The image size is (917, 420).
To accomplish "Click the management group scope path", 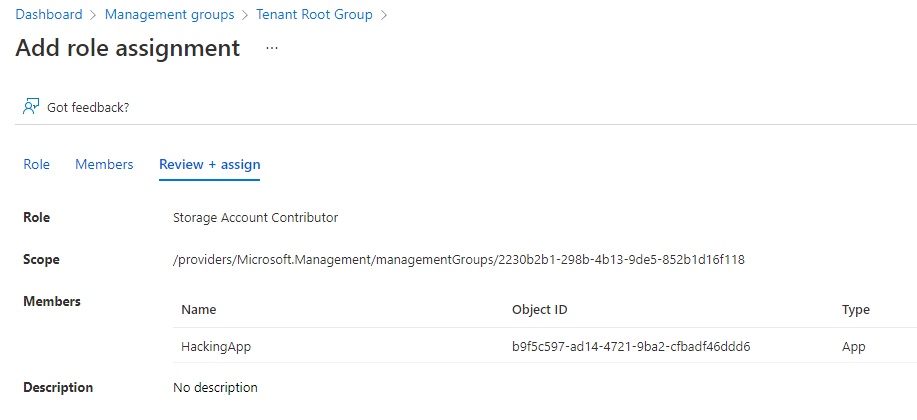I will pos(458,260).
